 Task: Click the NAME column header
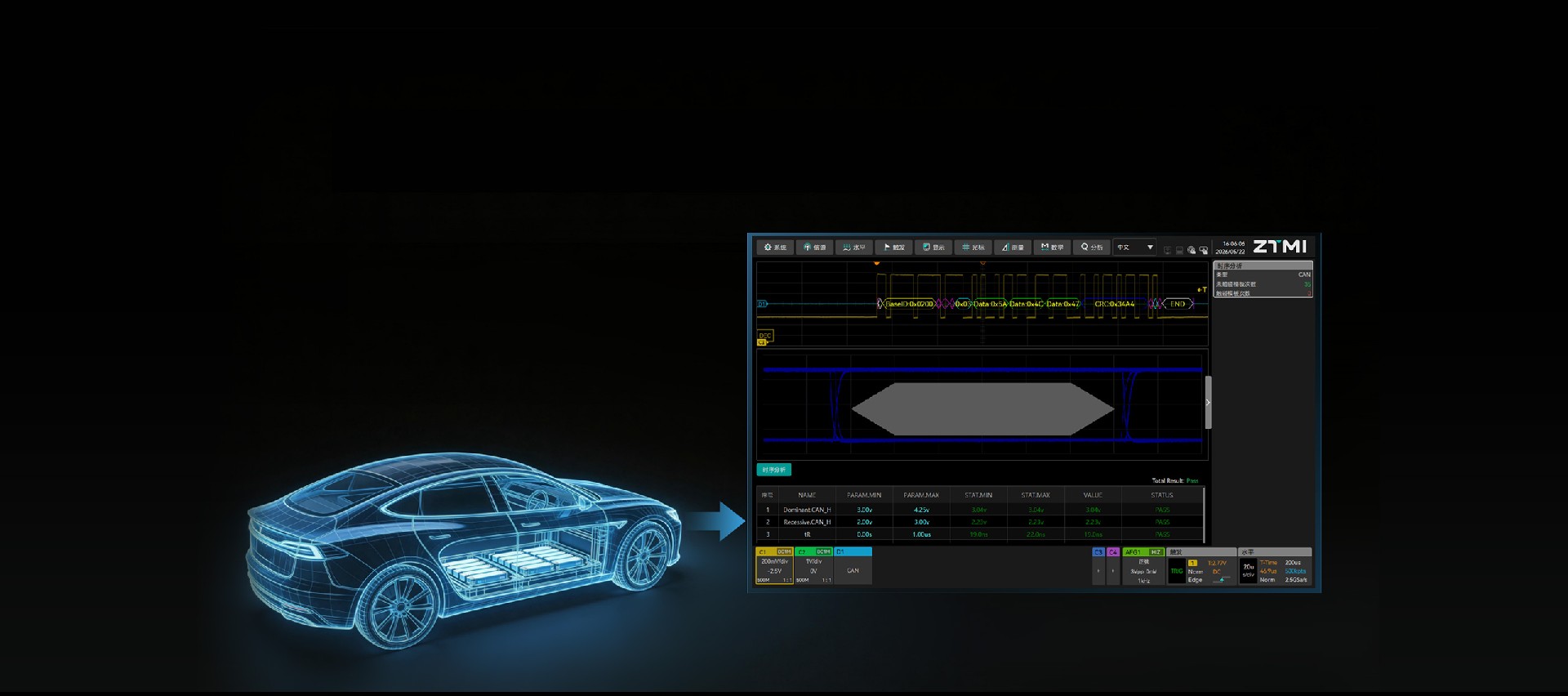point(807,495)
